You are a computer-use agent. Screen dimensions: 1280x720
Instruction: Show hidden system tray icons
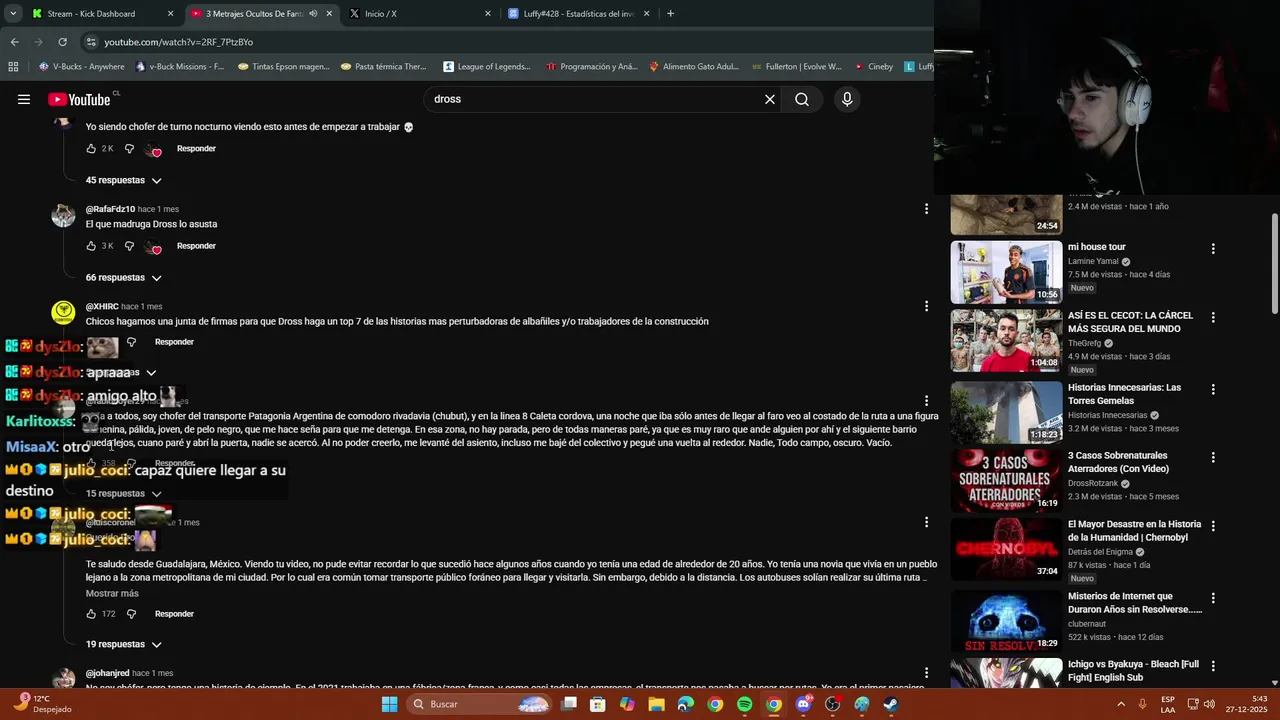click(x=1121, y=704)
